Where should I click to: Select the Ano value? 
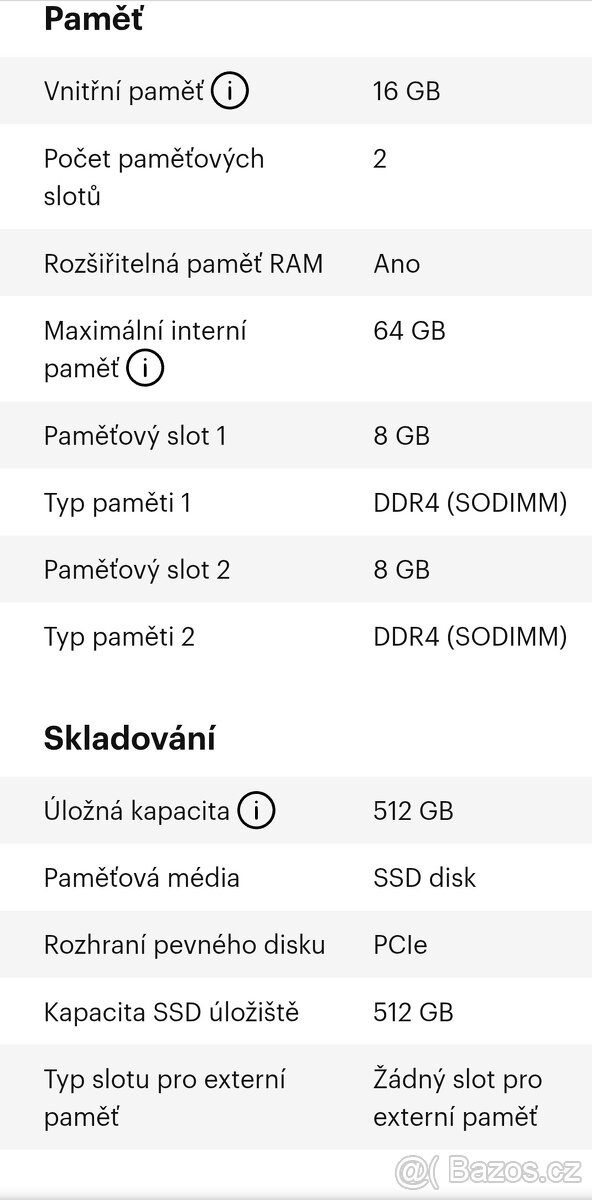(x=394, y=263)
